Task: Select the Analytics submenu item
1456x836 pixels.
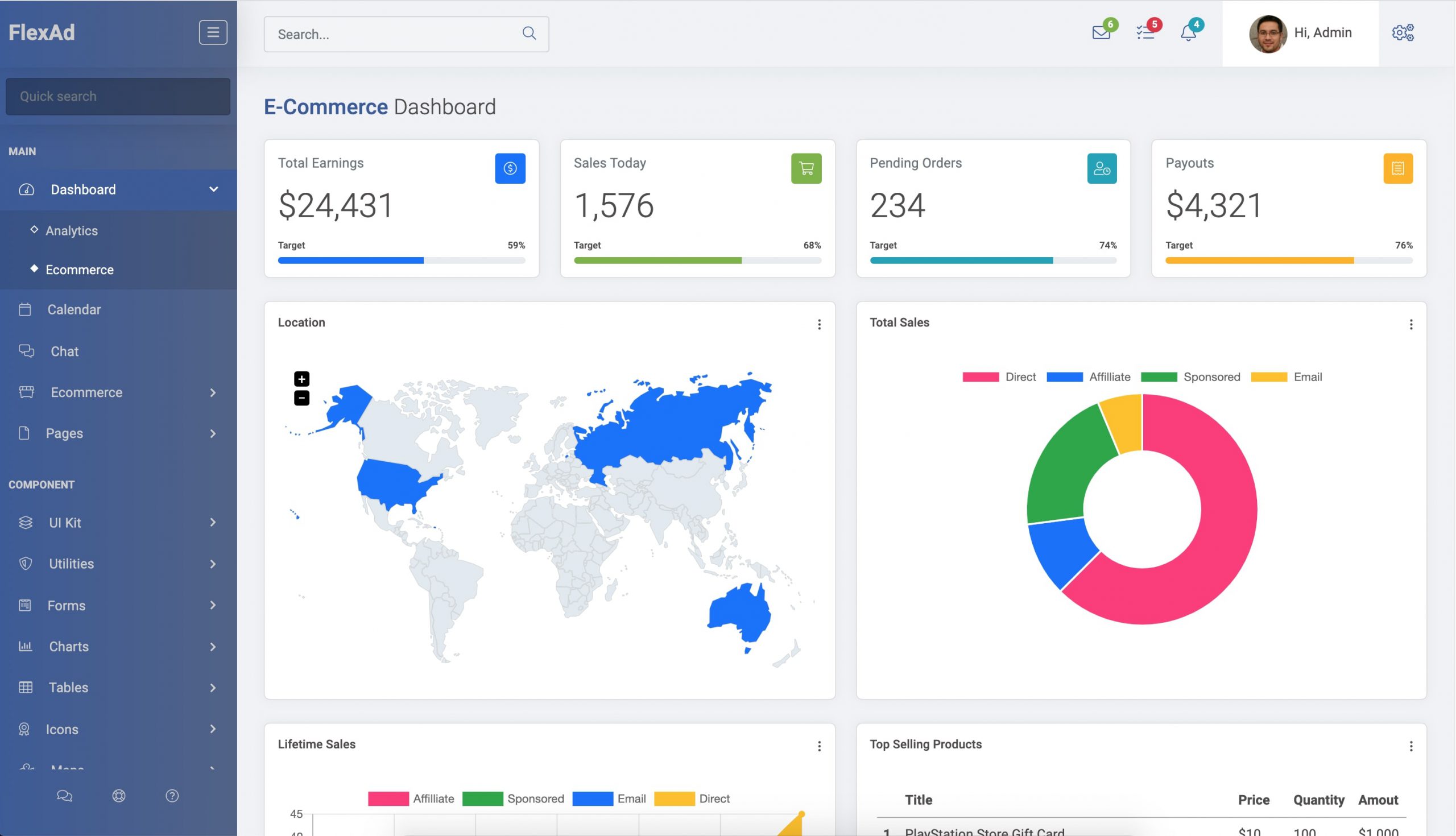Action: [x=118, y=230]
